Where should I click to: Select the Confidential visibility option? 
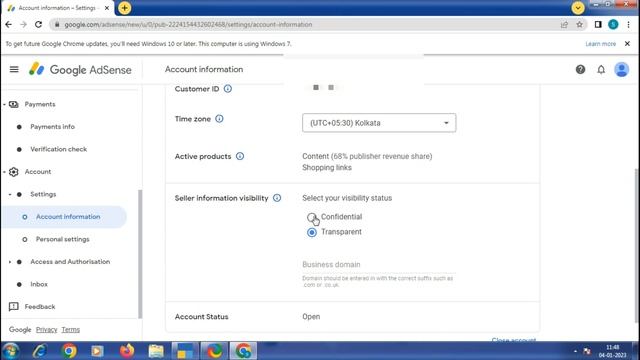(x=312, y=217)
